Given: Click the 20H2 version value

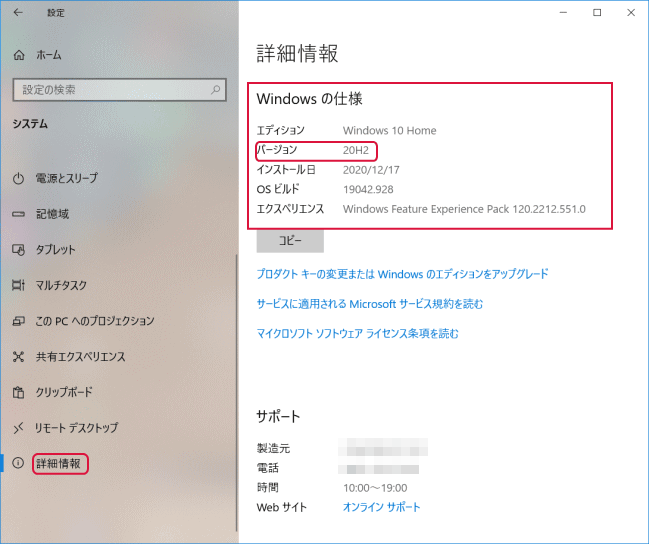Looking at the screenshot, I should click(356, 150).
